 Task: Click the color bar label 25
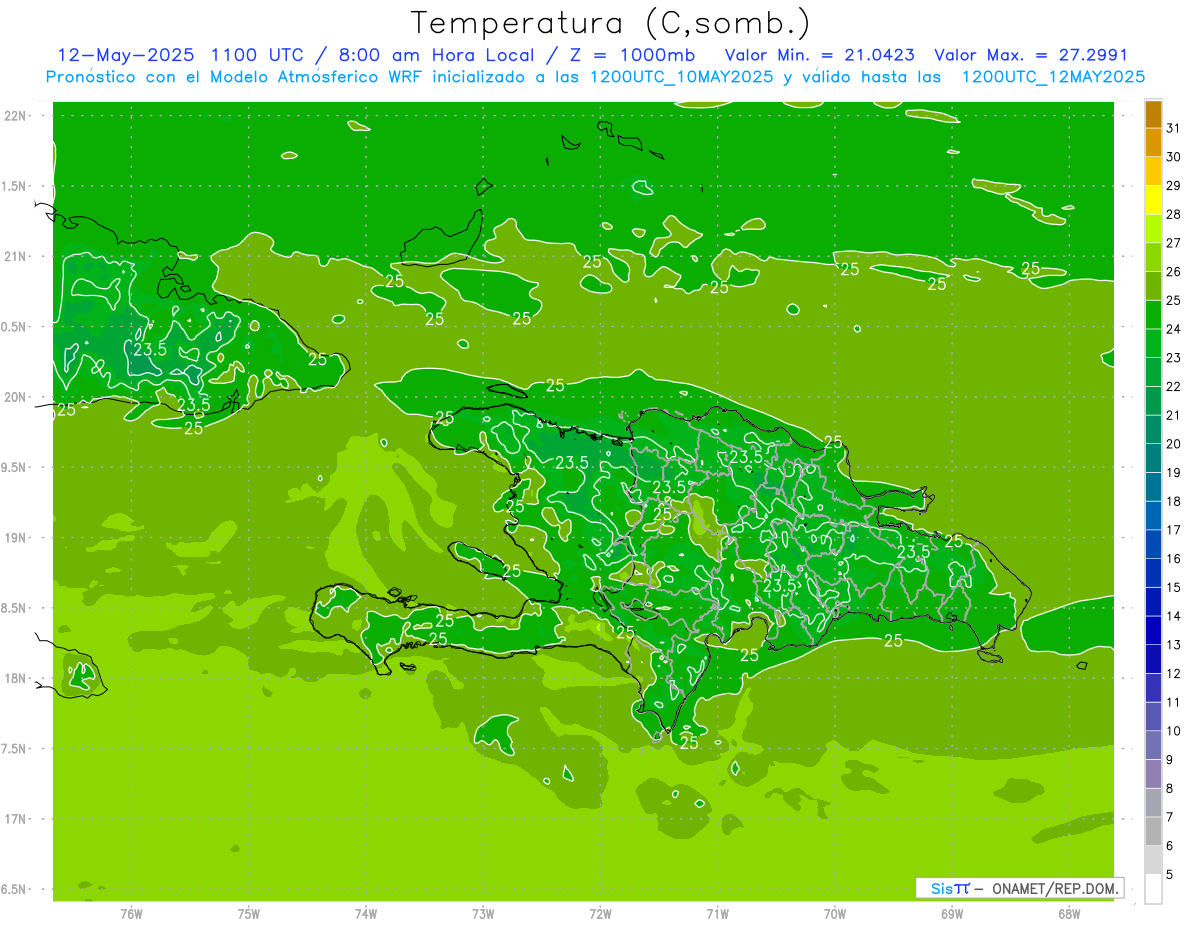tap(1174, 300)
